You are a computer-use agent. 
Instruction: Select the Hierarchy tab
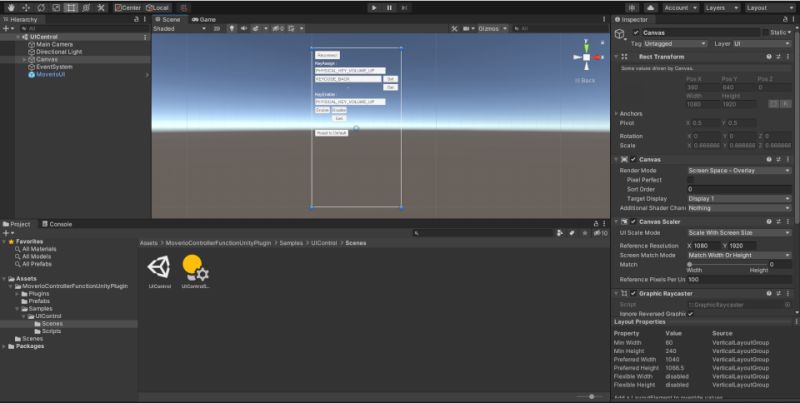click(20, 19)
